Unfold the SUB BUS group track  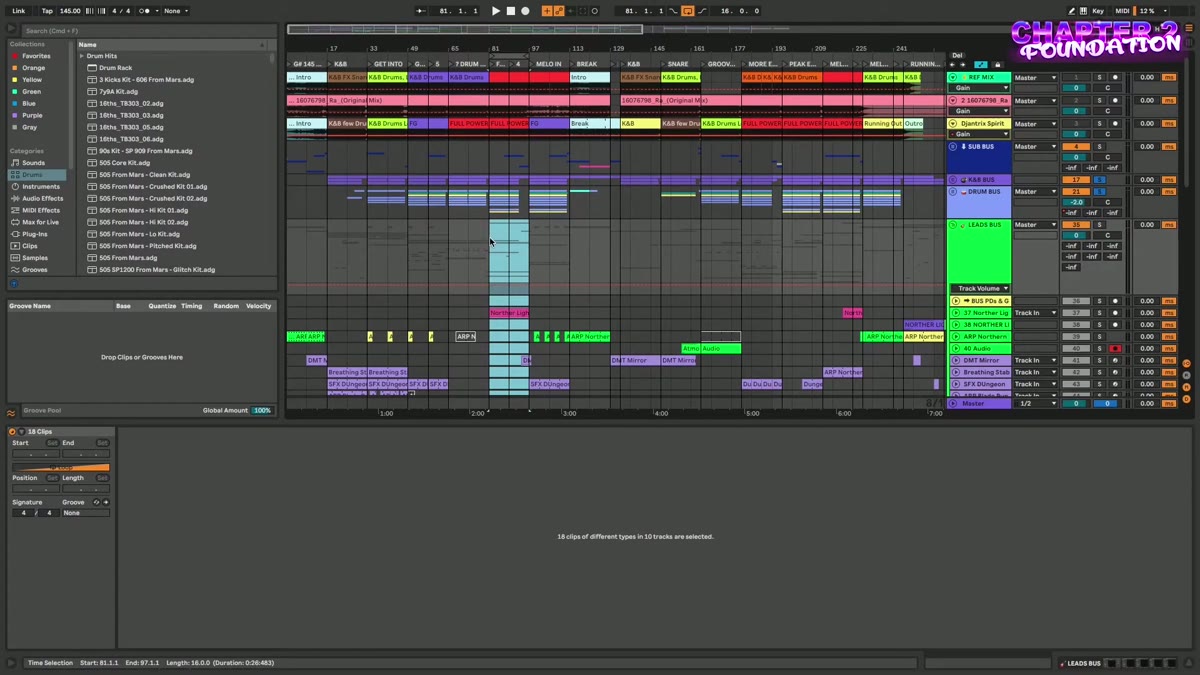[x=953, y=147]
